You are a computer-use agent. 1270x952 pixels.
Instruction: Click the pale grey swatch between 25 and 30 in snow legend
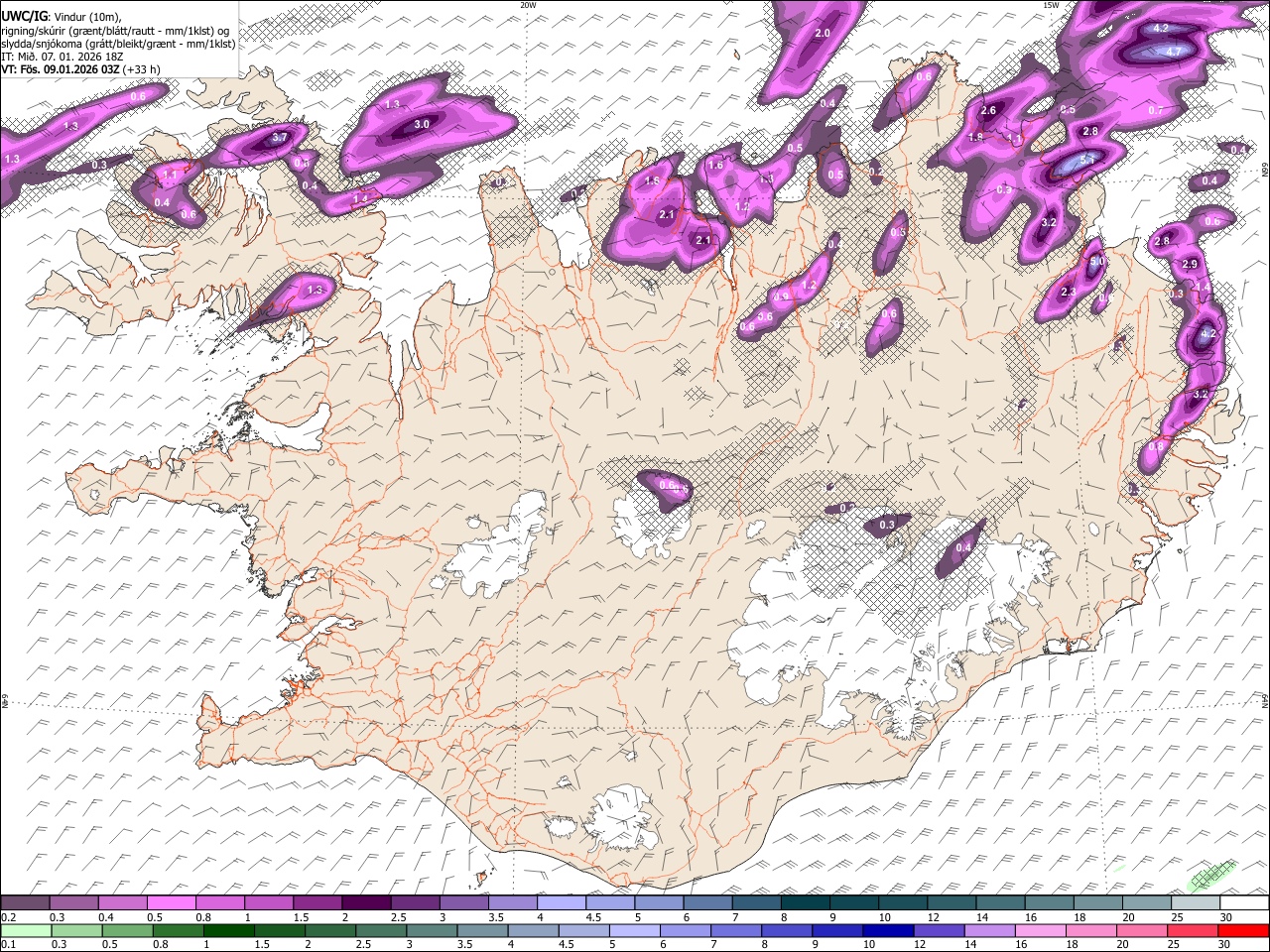click(1196, 903)
